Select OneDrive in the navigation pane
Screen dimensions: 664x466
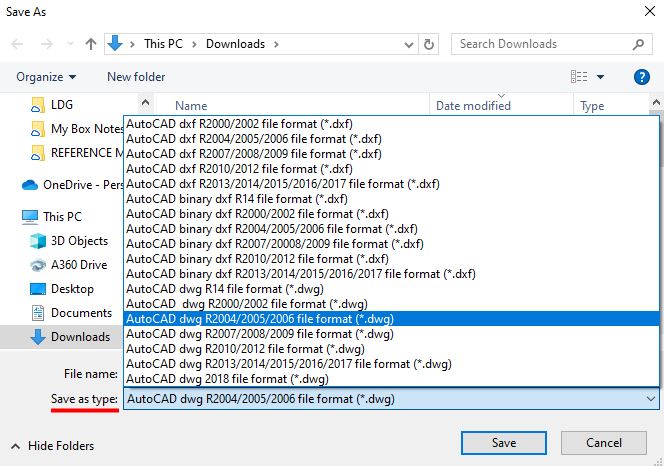[72, 185]
